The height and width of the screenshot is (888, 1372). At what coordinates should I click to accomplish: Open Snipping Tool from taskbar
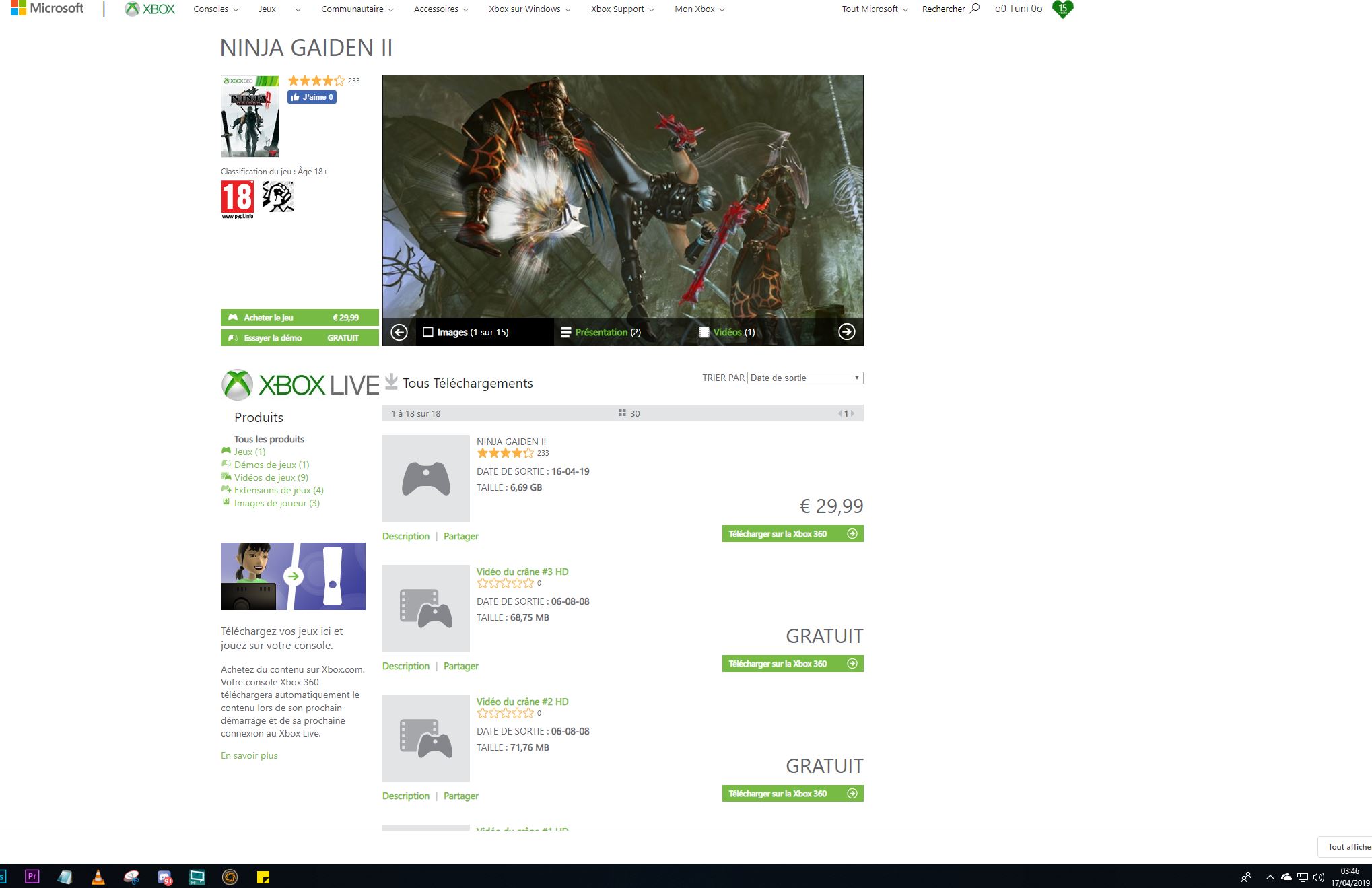pyautogui.click(x=131, y=876)
